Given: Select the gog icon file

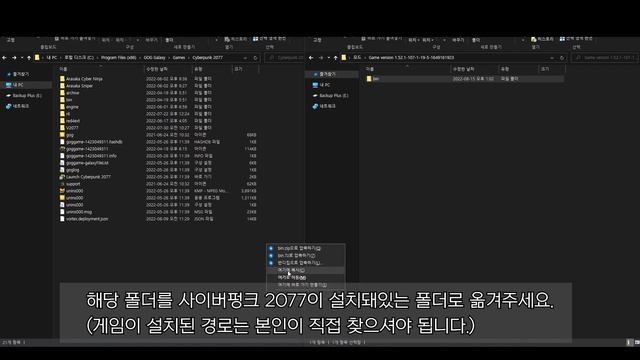Looking at the screenshot, I should 70,135.
